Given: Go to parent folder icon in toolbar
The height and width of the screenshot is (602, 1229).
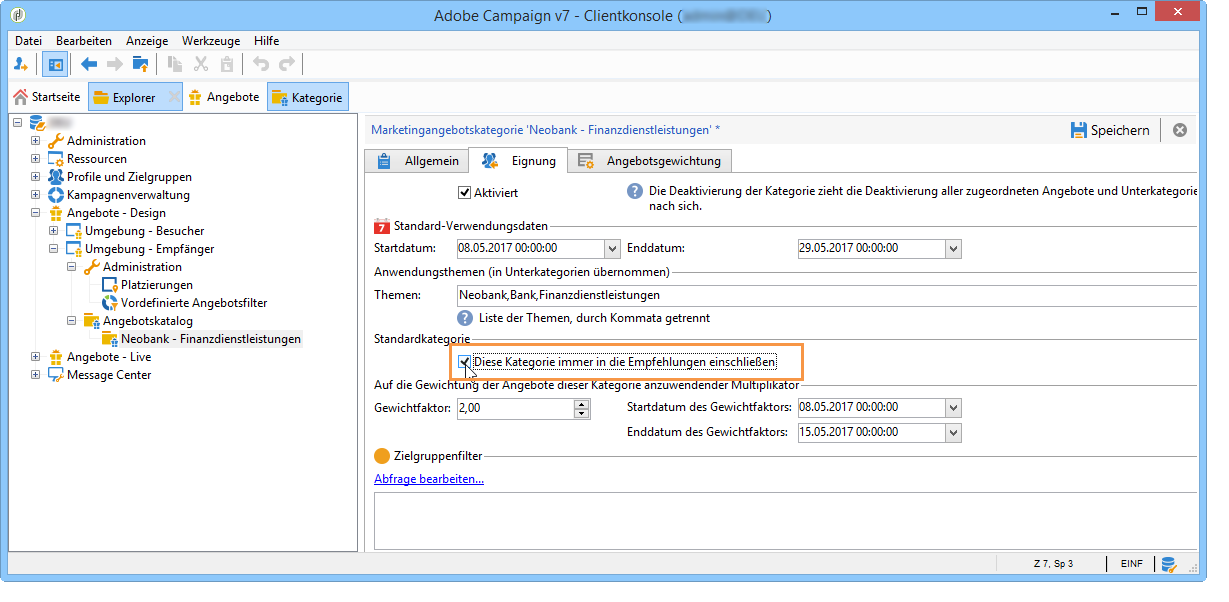Looking at the screenshot, I should pyautogui.click(x=141, y=64).
